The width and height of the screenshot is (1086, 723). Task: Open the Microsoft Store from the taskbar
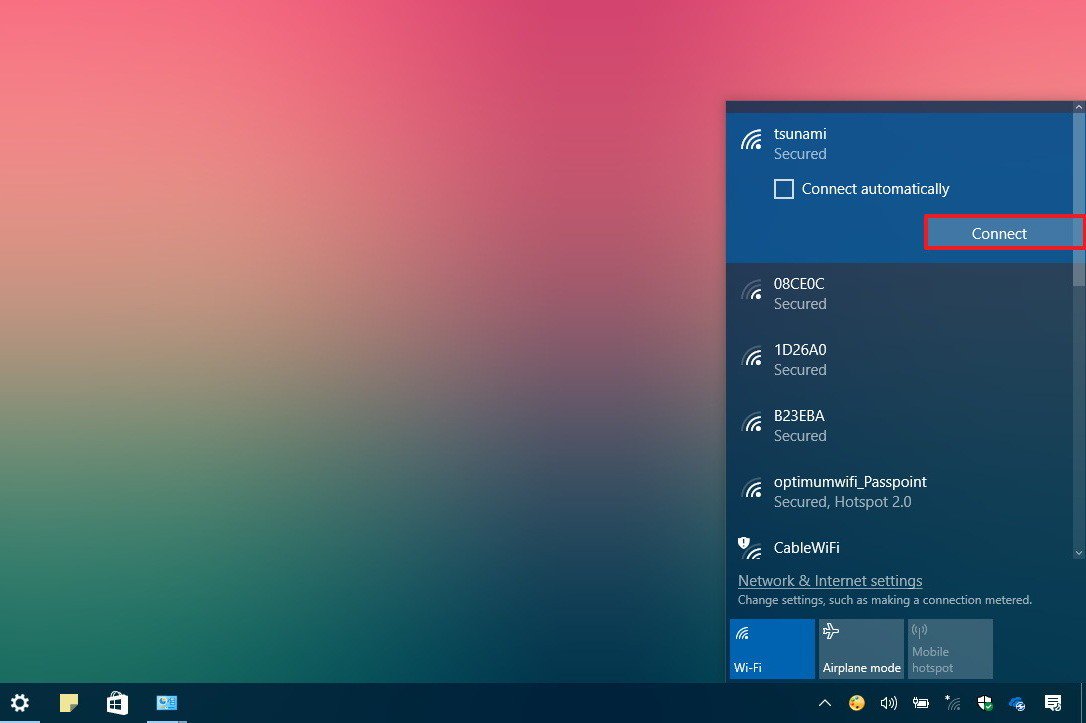pyautogui.click(x=117, y=703)
